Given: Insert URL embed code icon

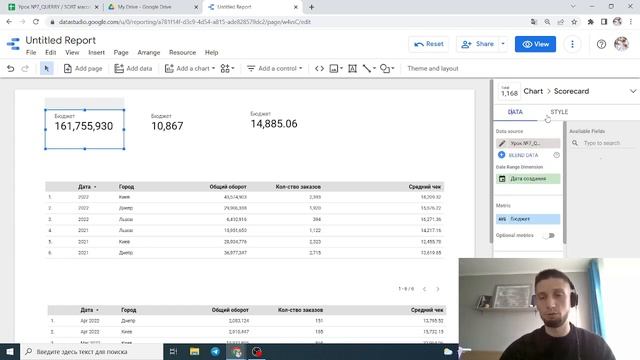Looking at the screenshot, I should click(319, 69).
